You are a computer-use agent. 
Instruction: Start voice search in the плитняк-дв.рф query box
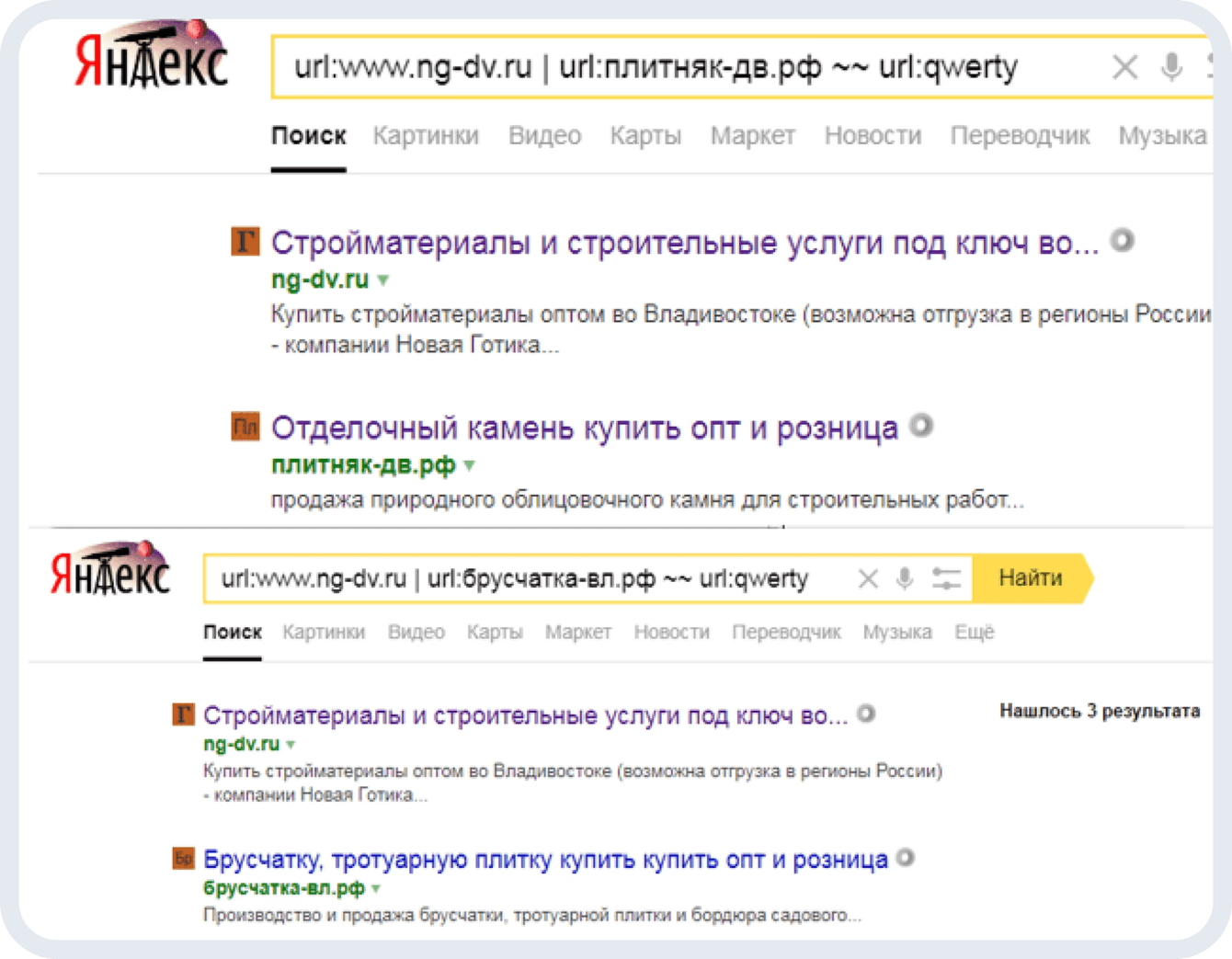[1171, 66]
